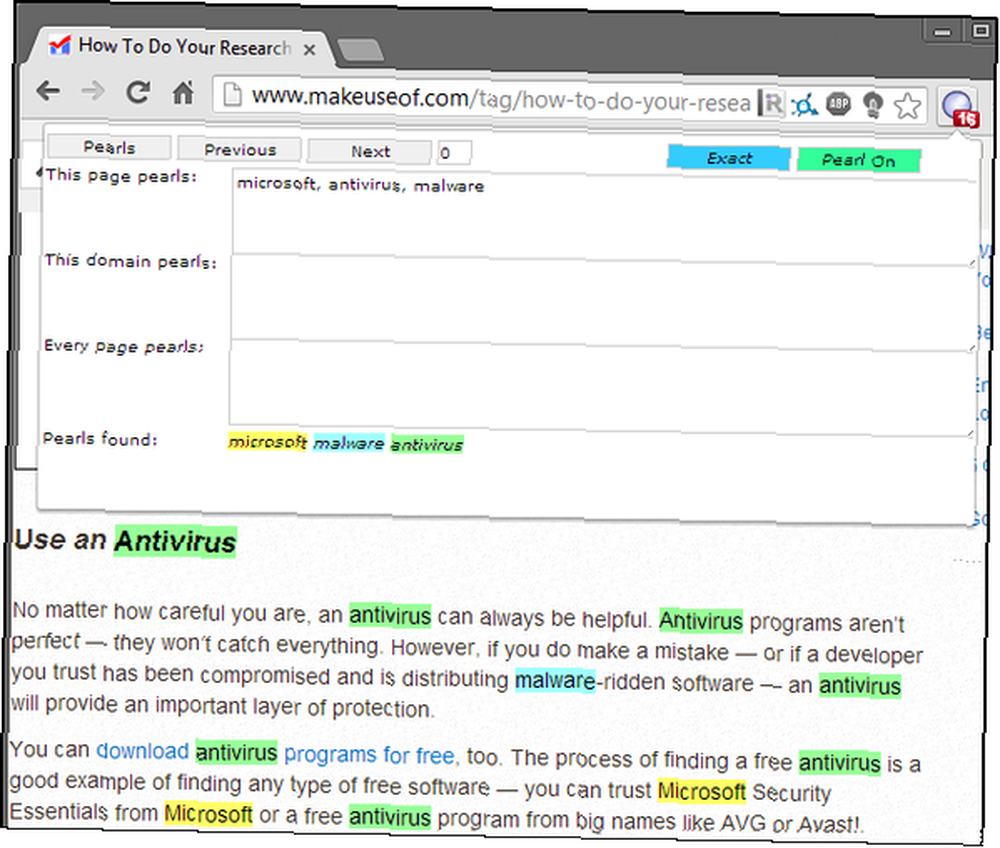Toggle the Pearl On button

click(858, 160)
